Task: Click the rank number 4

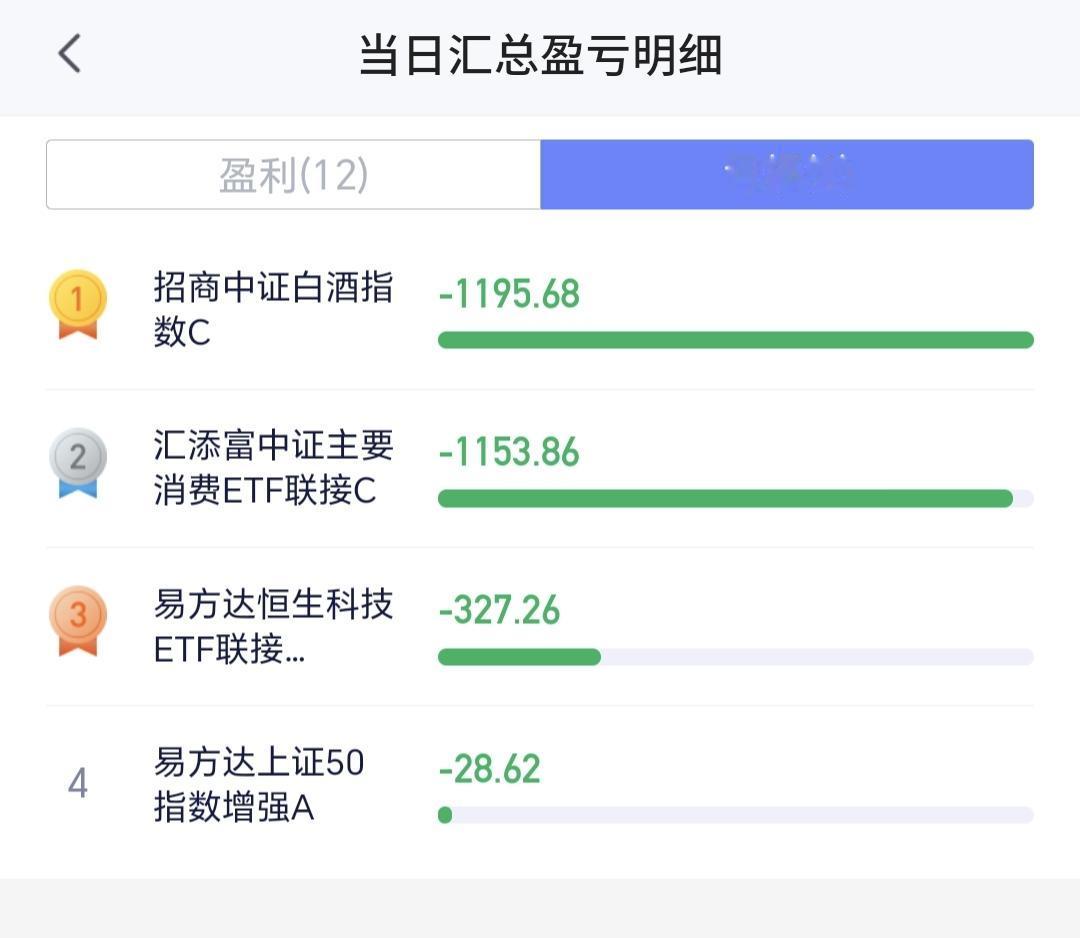Action: point(78,783)
